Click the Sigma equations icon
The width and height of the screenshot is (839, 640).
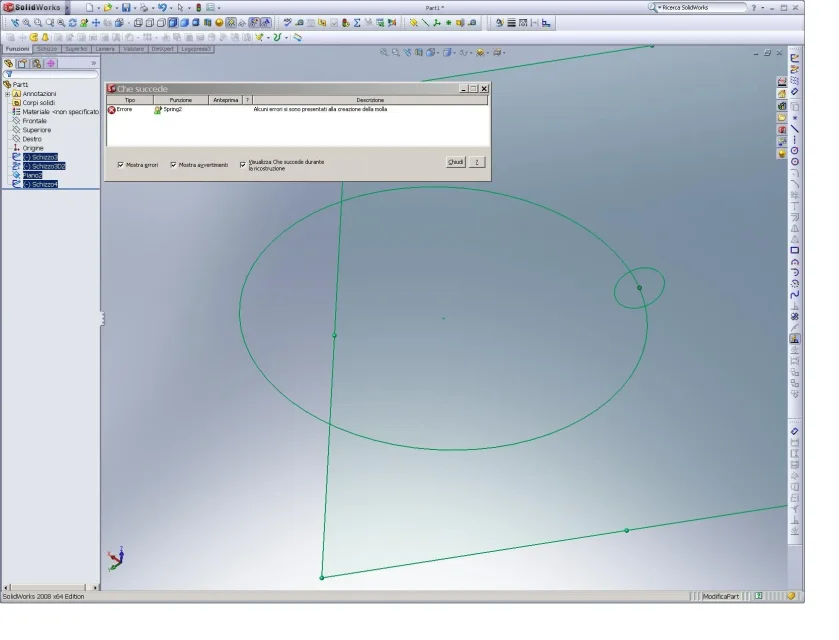click(357, 22)
